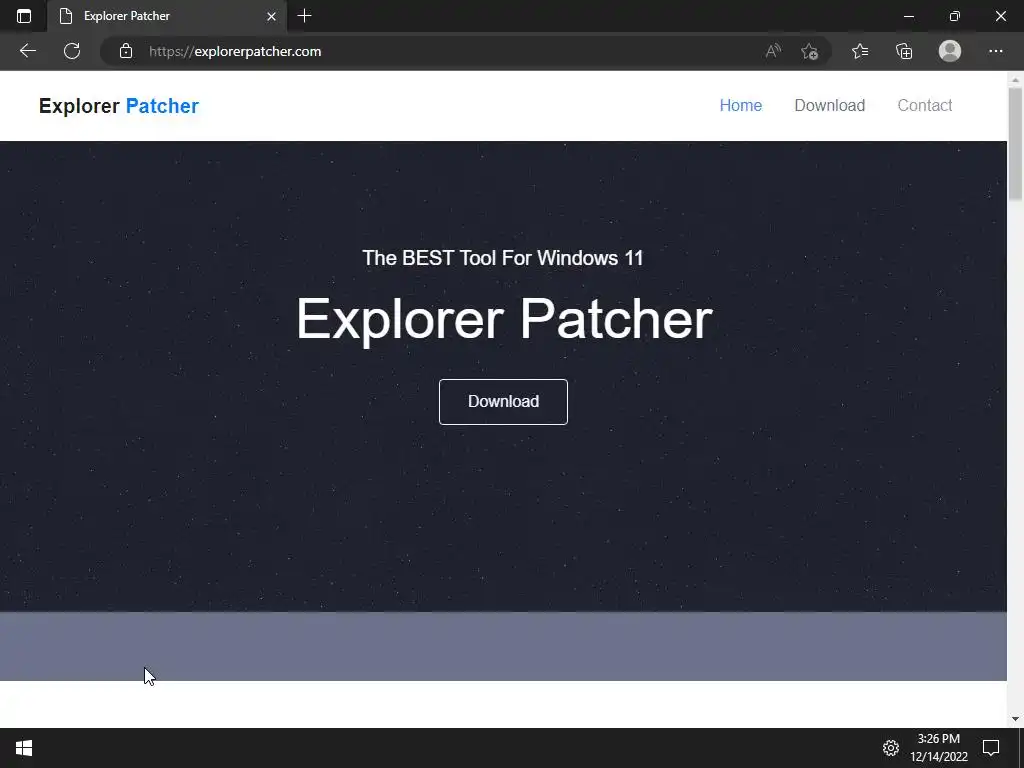The image size is (1024, 768).
Task: Click the Explorer Patcher site logo
Action: tap(119, 106)
